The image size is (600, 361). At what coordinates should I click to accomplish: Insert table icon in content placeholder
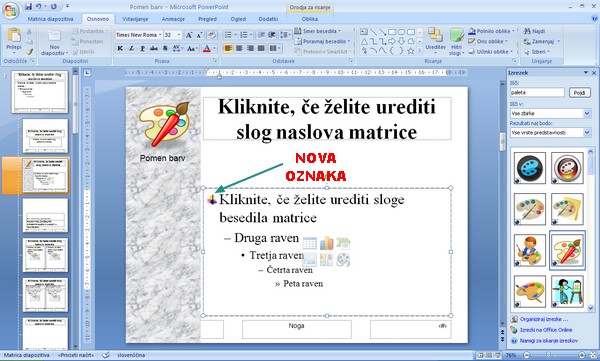click(x=309, y=243)
